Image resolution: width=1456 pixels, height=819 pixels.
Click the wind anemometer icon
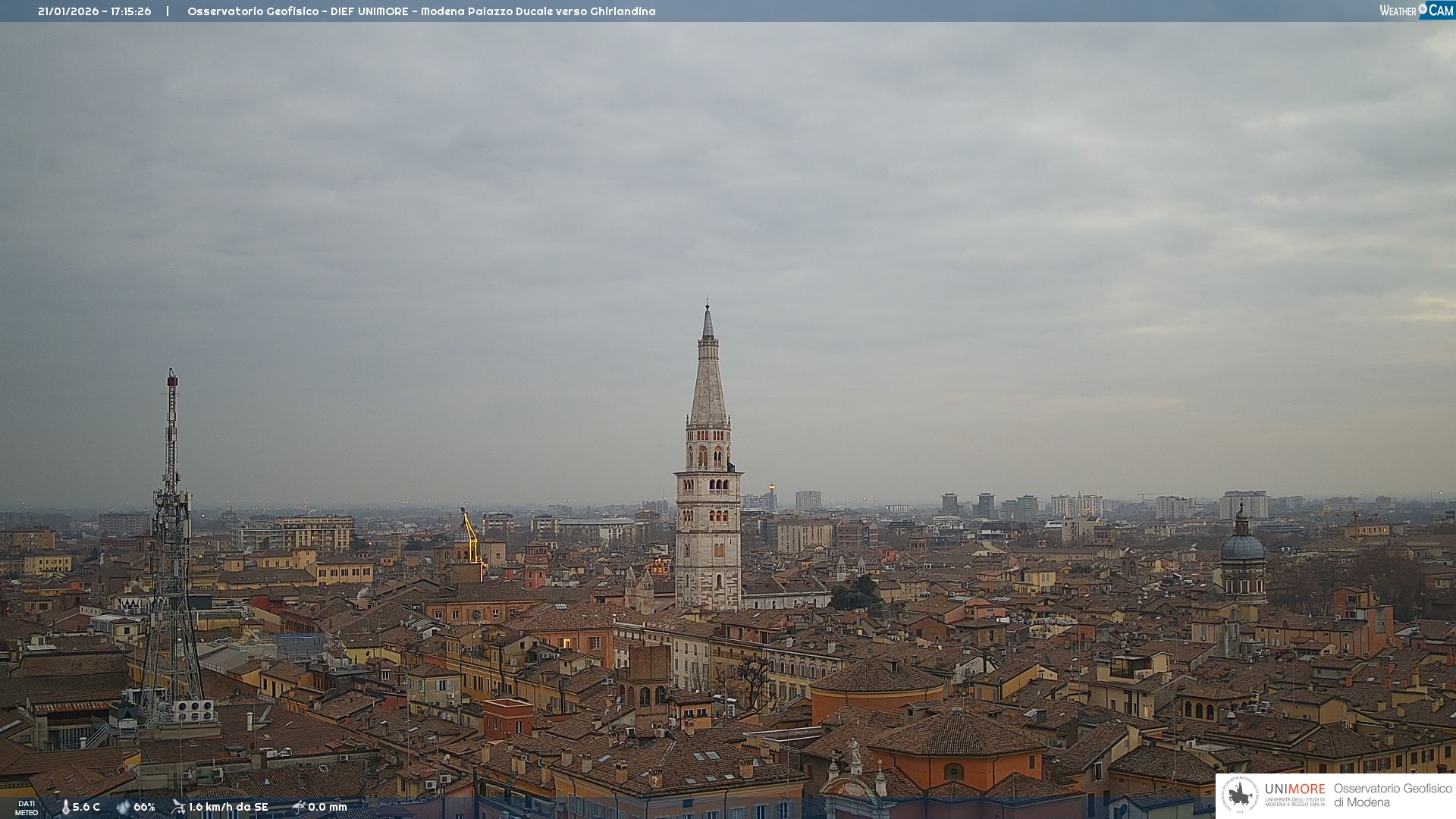point(178,807)
